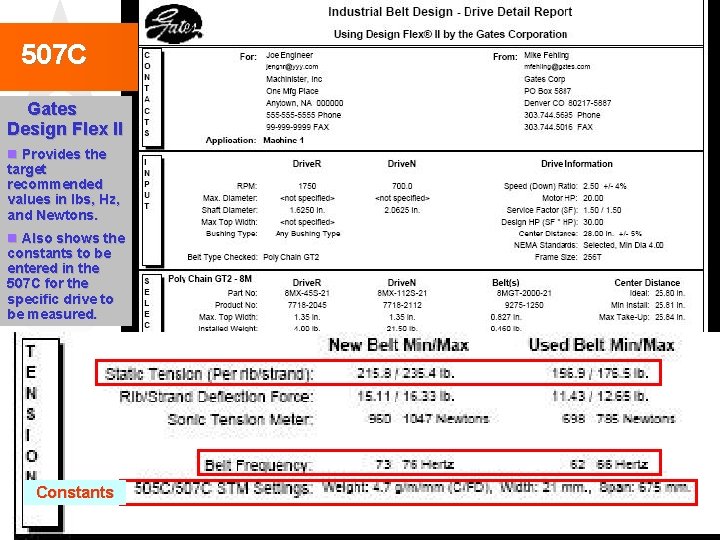The height and width of the screenshot is (540, 720).
Task: Click the email "jengnr@yyy.com"
Action: click(x=292, y=67)
